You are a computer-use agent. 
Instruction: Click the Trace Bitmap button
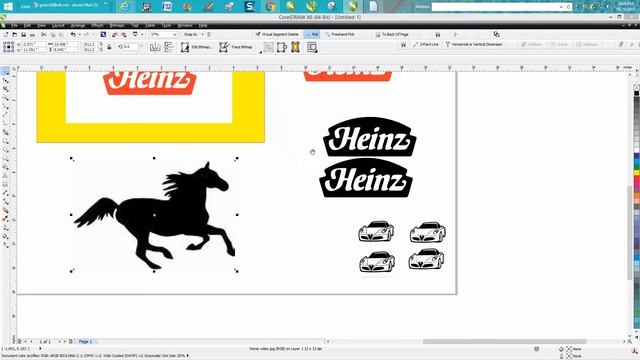point(236,47)
